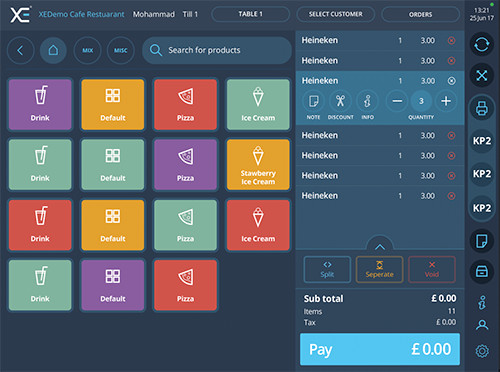Image resolution: width=500 pixels, height=372 pixels.
Task: Click the crossed arrows icon in sidebar
Action: coord(482,75)
